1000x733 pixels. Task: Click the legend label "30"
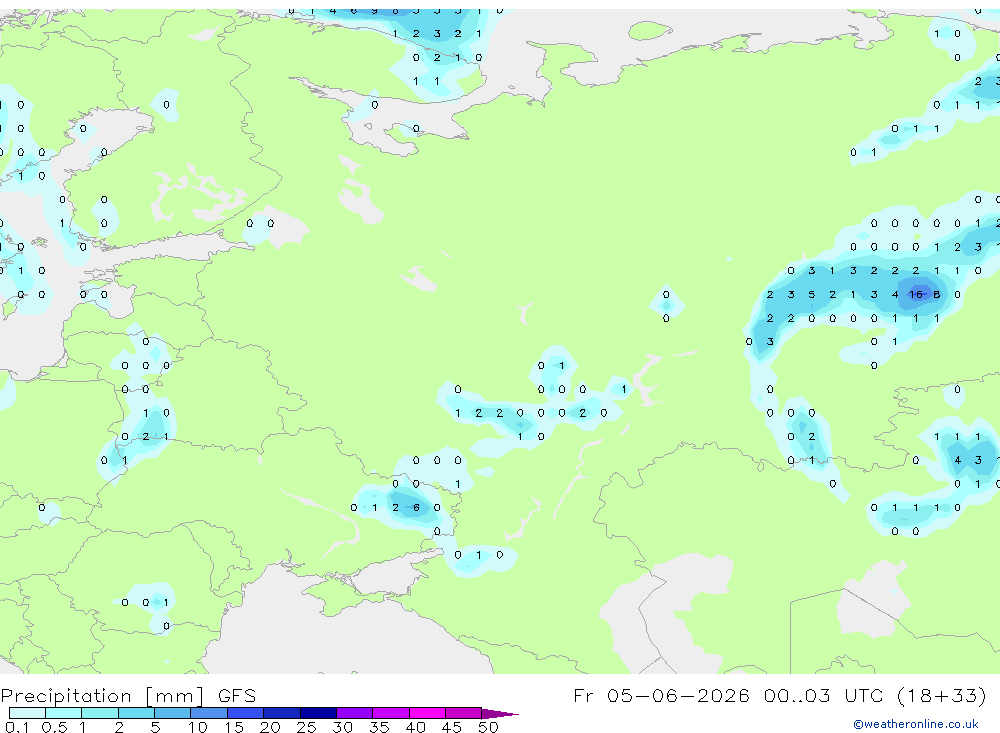(x=342, y=727)
